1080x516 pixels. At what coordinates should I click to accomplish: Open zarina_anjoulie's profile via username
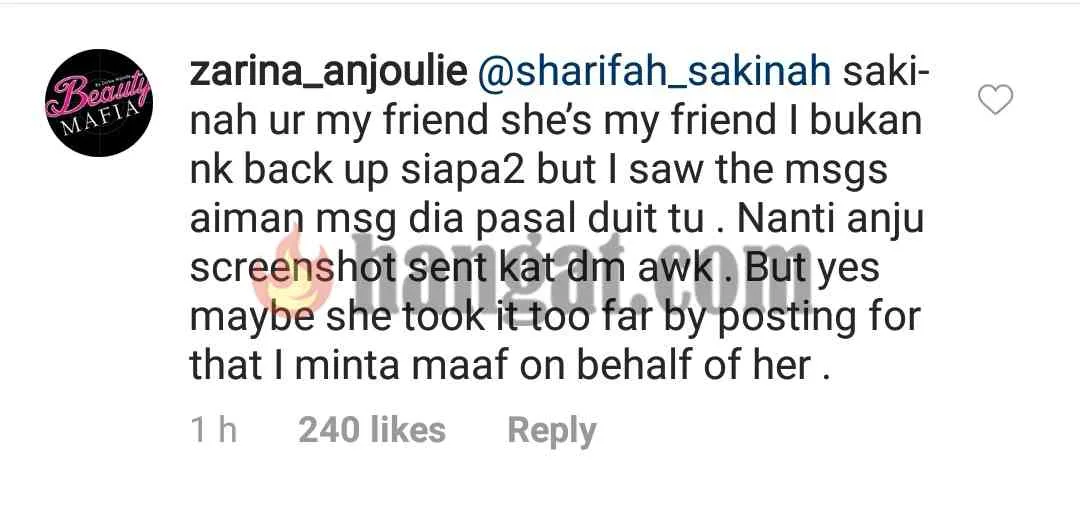tap(329, 74)
